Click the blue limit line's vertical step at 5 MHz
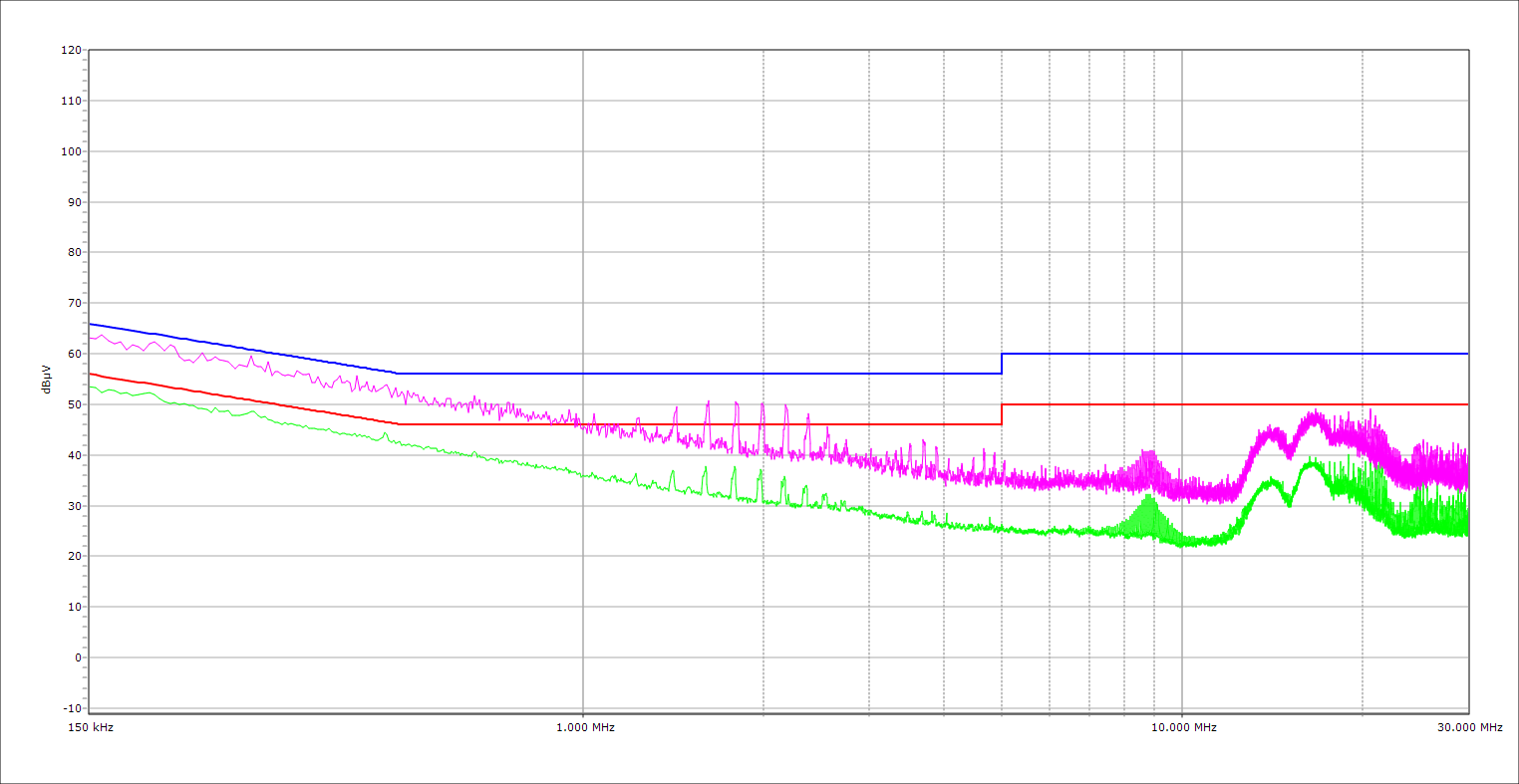Image resolution: width=1519 pixels, height=784 pixels. coord(1002,364)
